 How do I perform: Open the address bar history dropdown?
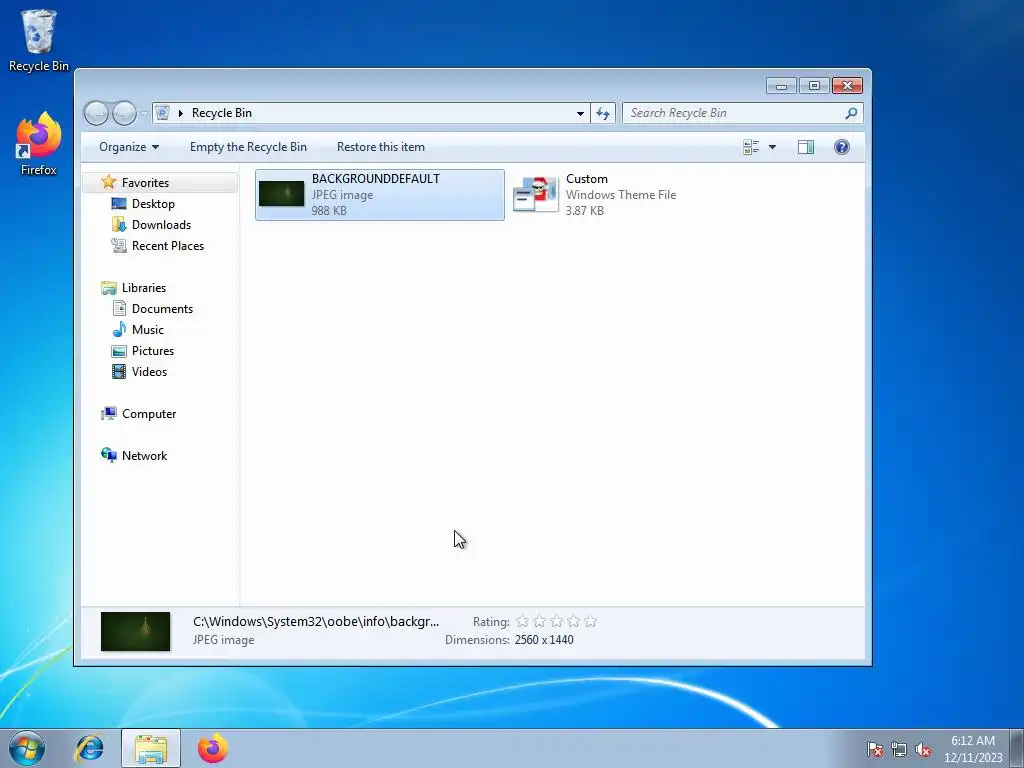coord(580,113)
